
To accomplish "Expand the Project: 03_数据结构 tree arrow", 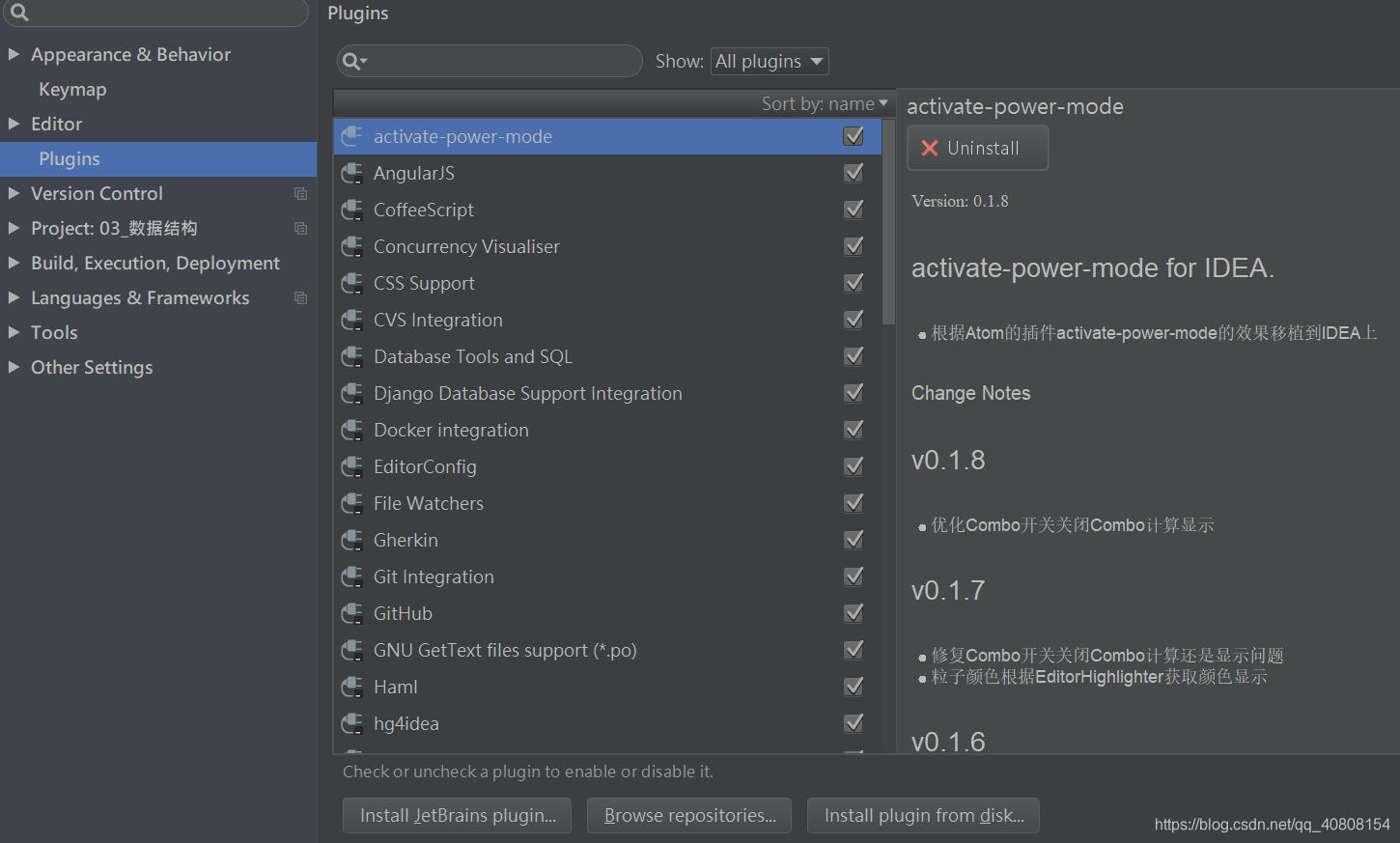I will click(x=14, y=228).
